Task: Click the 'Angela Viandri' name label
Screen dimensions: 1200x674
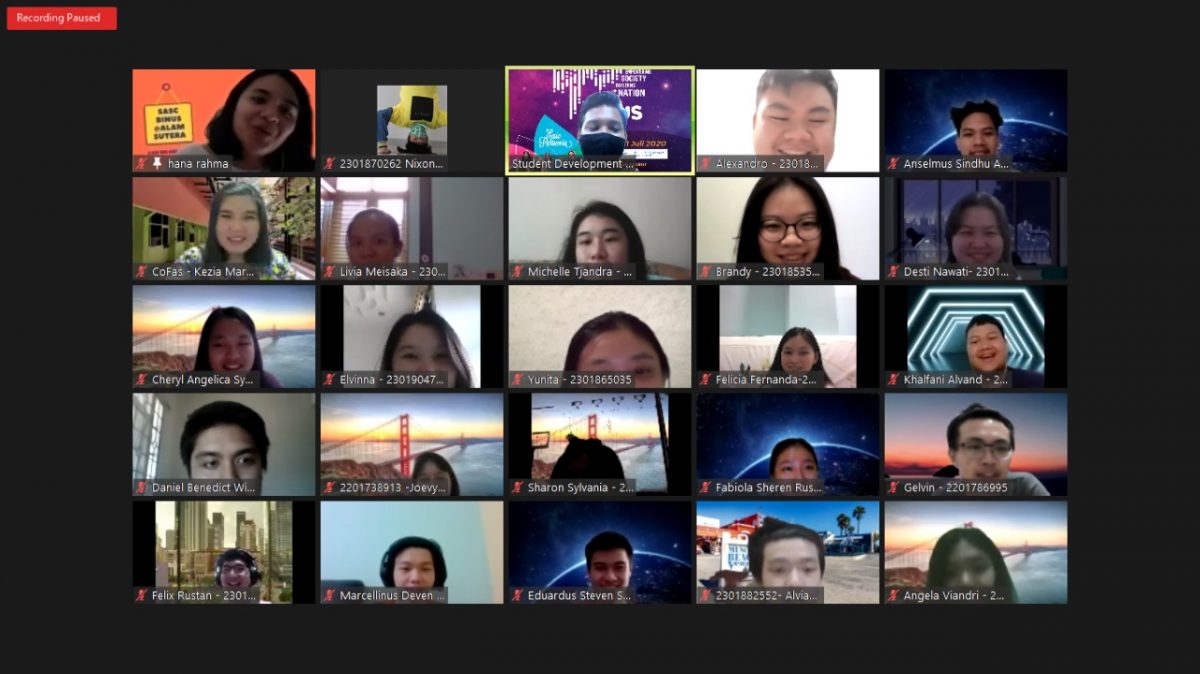Action: pyautogui.click(x=954, y=595)
